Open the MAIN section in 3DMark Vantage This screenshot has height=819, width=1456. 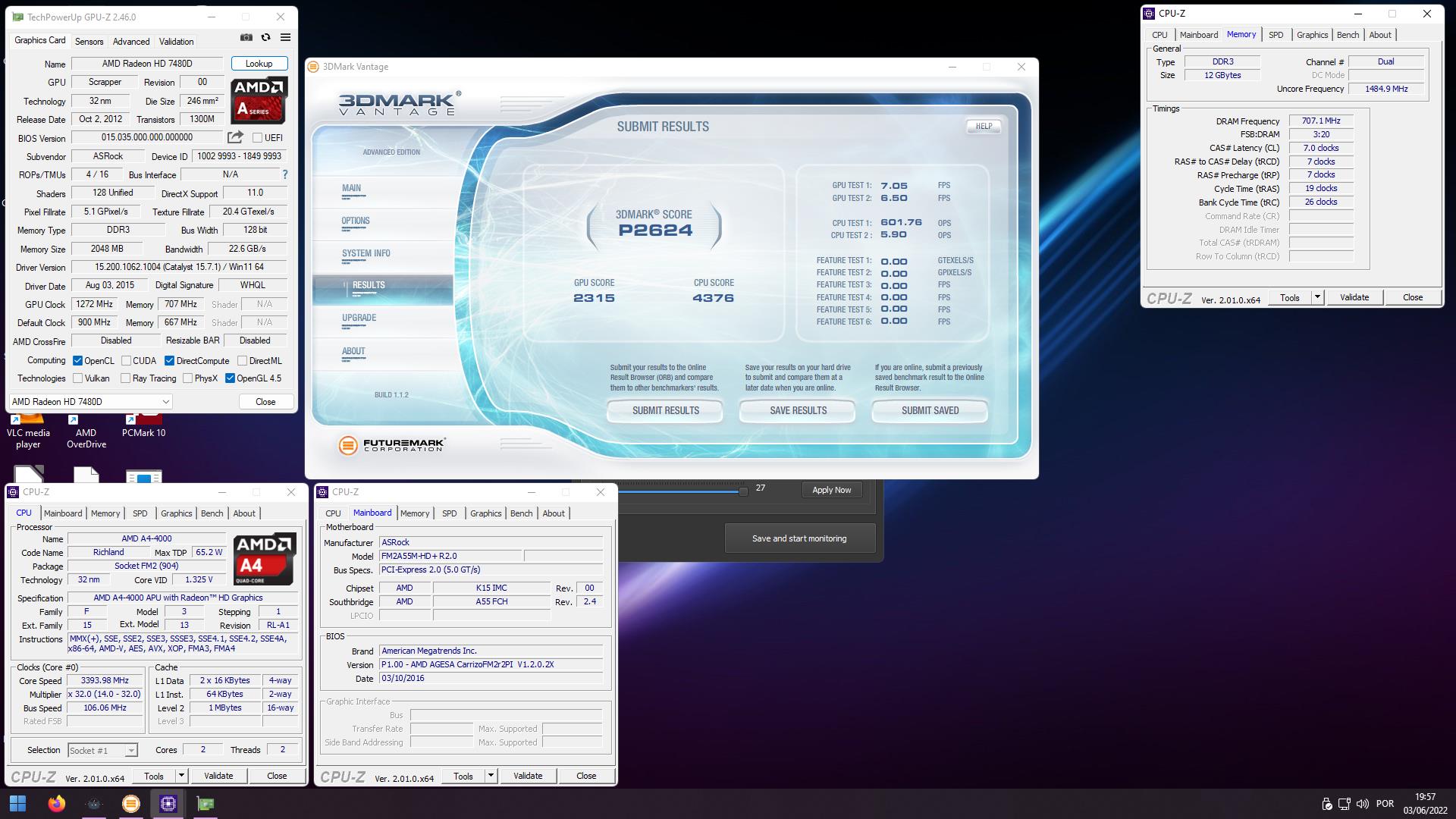[352, 188]
